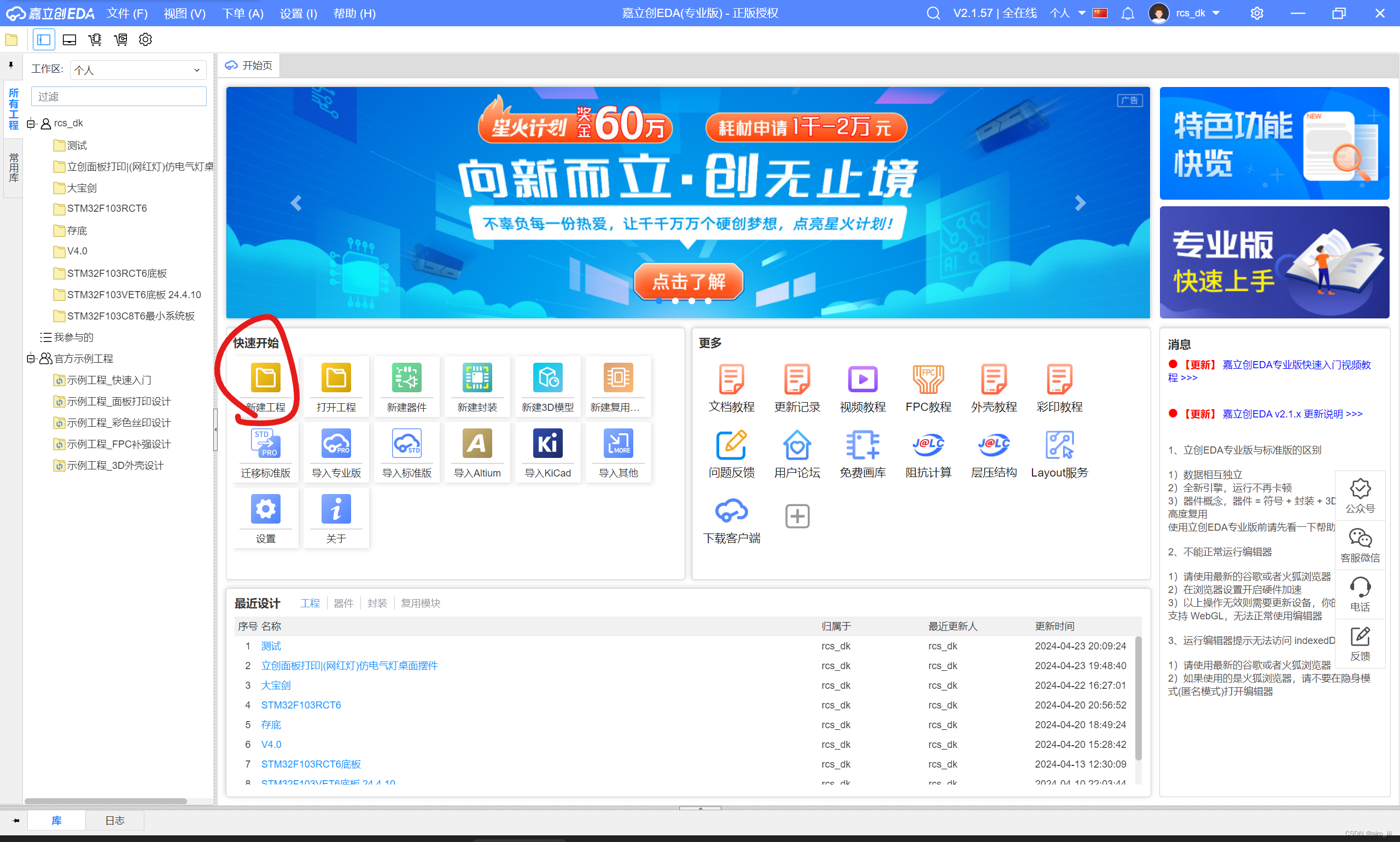Image resolution: width=1400 pixels, height=842 pixels.
Task: Click the Video Tutorial (视频教程) icon
Action: click(862, 380)
